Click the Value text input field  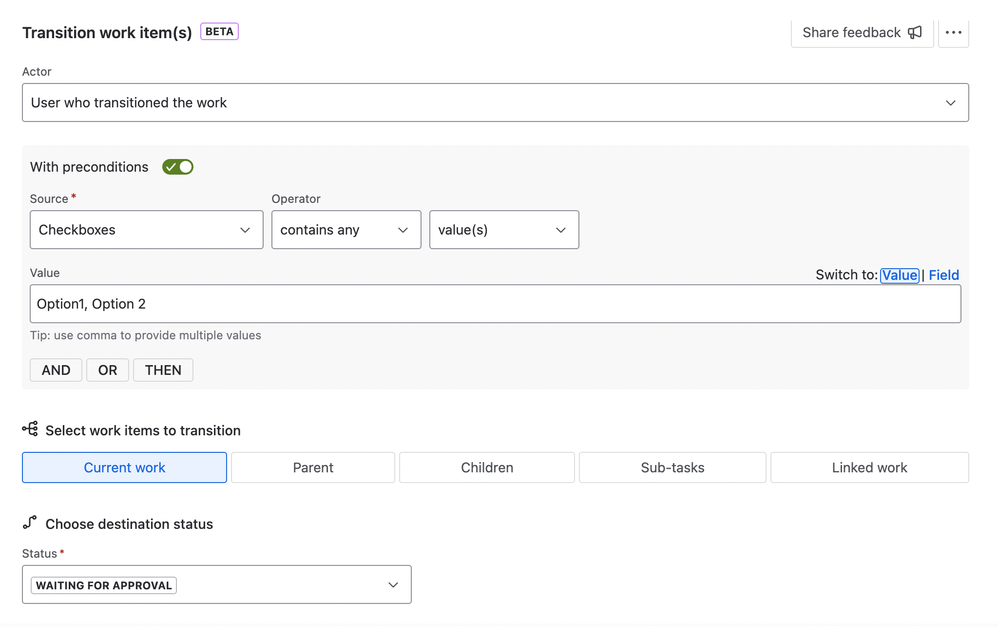(495, 304)
